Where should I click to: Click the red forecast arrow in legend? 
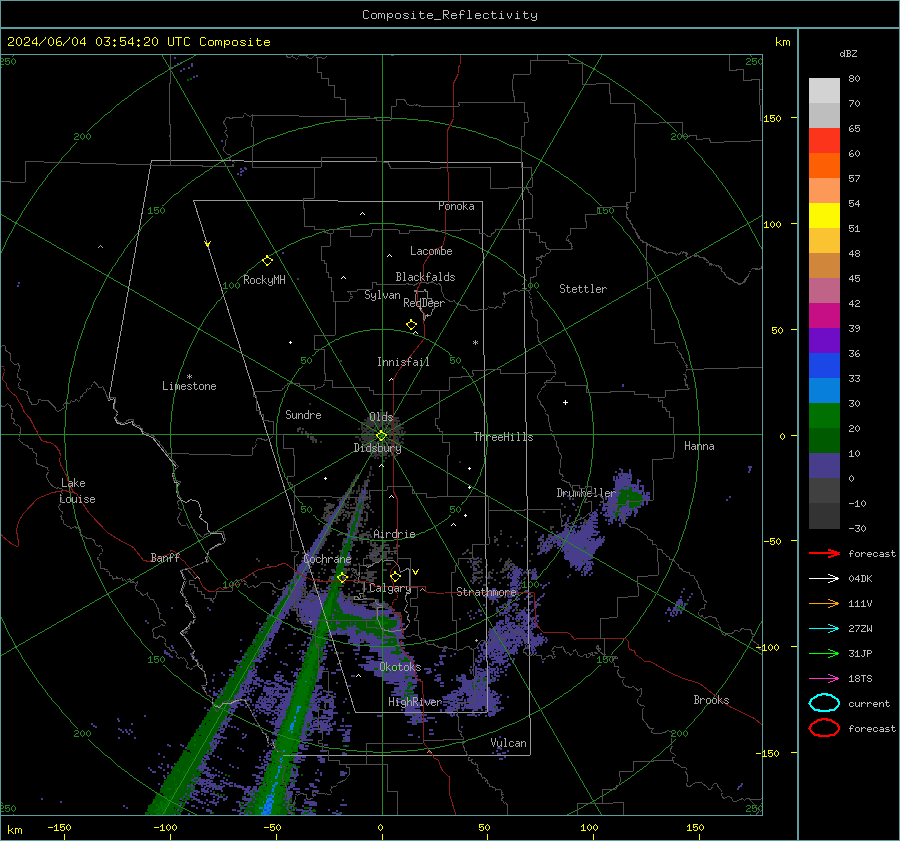(824, 553)
